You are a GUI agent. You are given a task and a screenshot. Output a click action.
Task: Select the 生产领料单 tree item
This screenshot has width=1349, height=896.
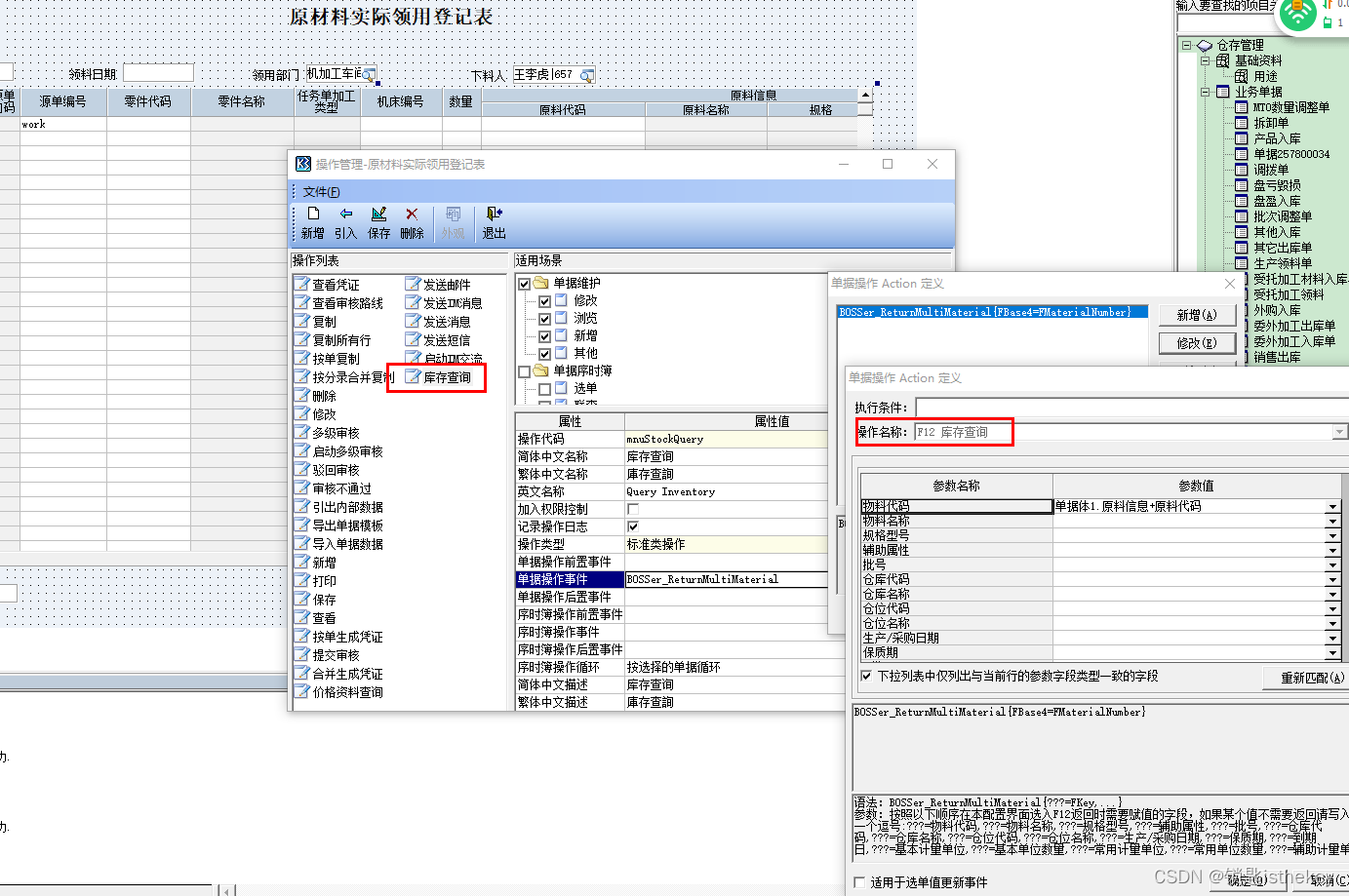[x=1283, y=263]
